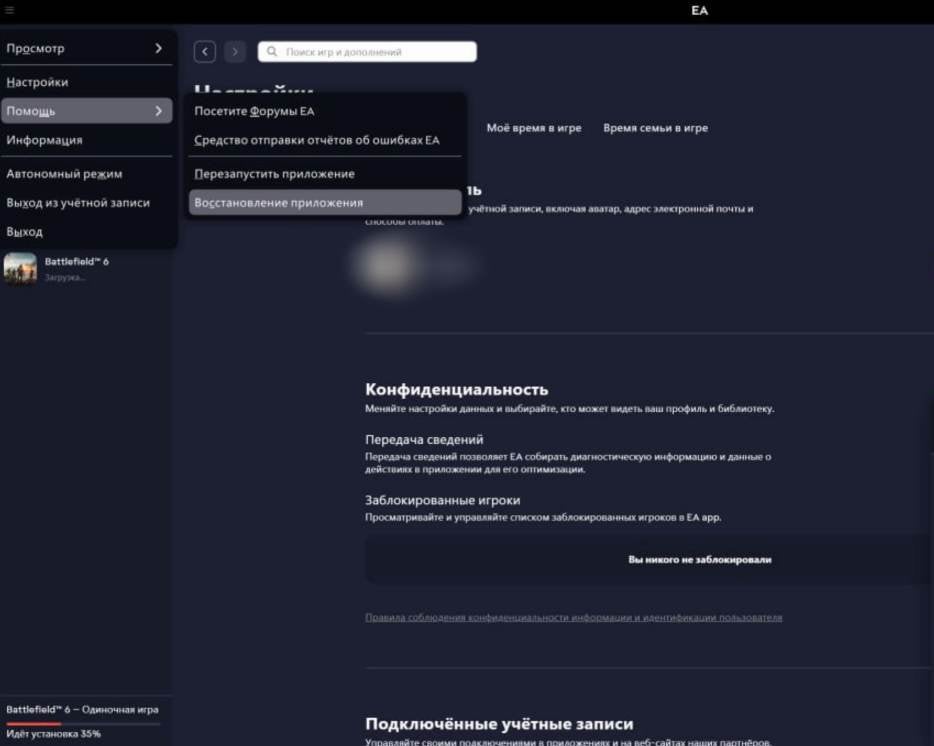Open the EA error report tool
This screenshot has width=934, height=746.
coord(316,140)
